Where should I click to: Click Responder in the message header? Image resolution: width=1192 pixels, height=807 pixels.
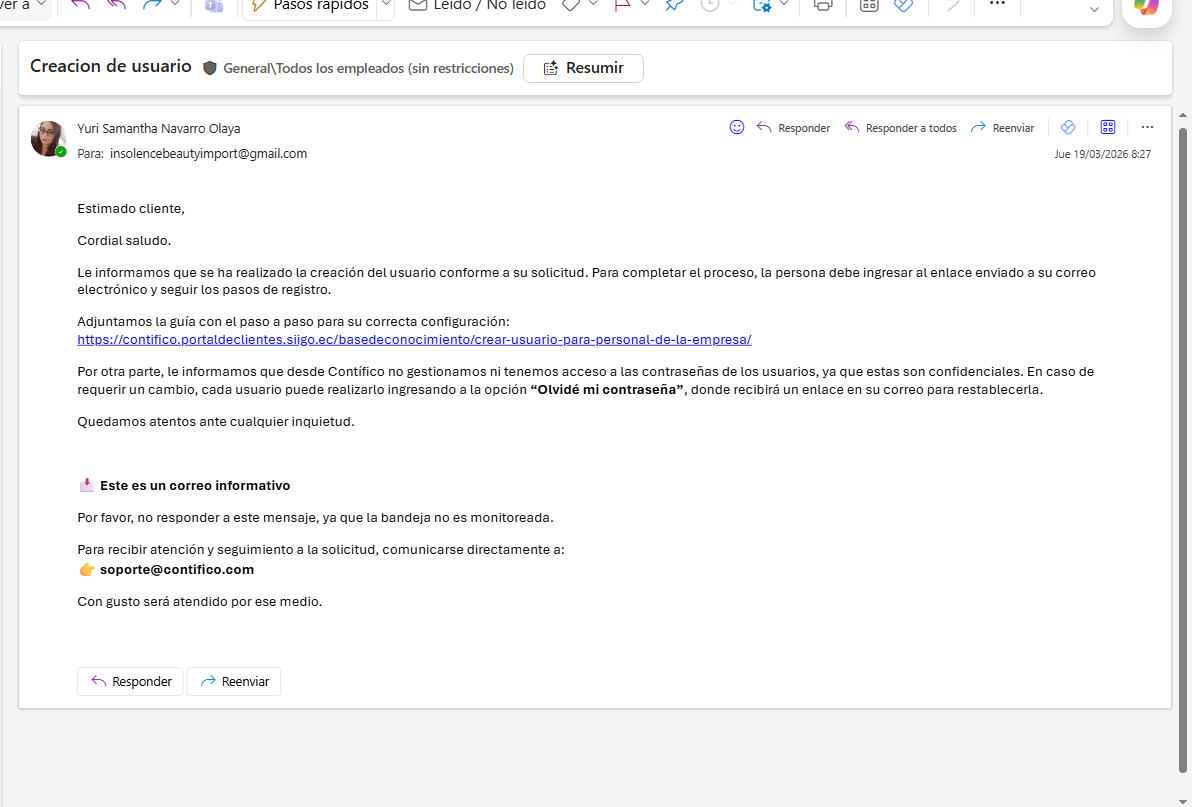click(x=793, y=128)
